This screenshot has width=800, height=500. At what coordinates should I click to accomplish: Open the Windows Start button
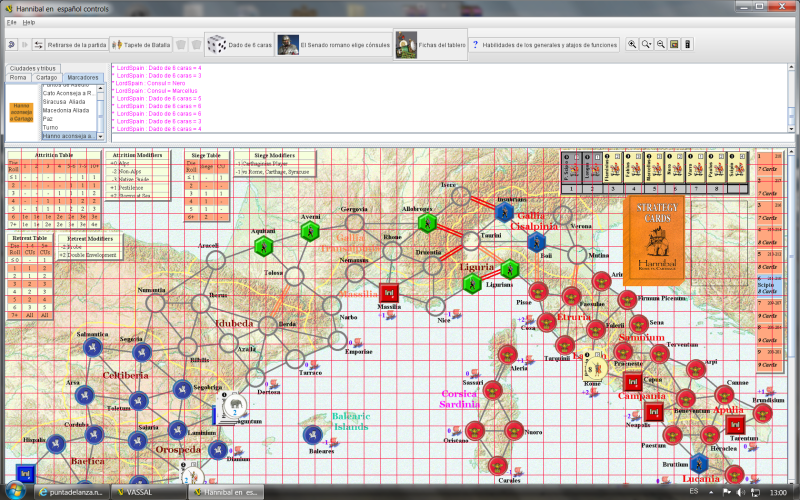pos(16,491)
